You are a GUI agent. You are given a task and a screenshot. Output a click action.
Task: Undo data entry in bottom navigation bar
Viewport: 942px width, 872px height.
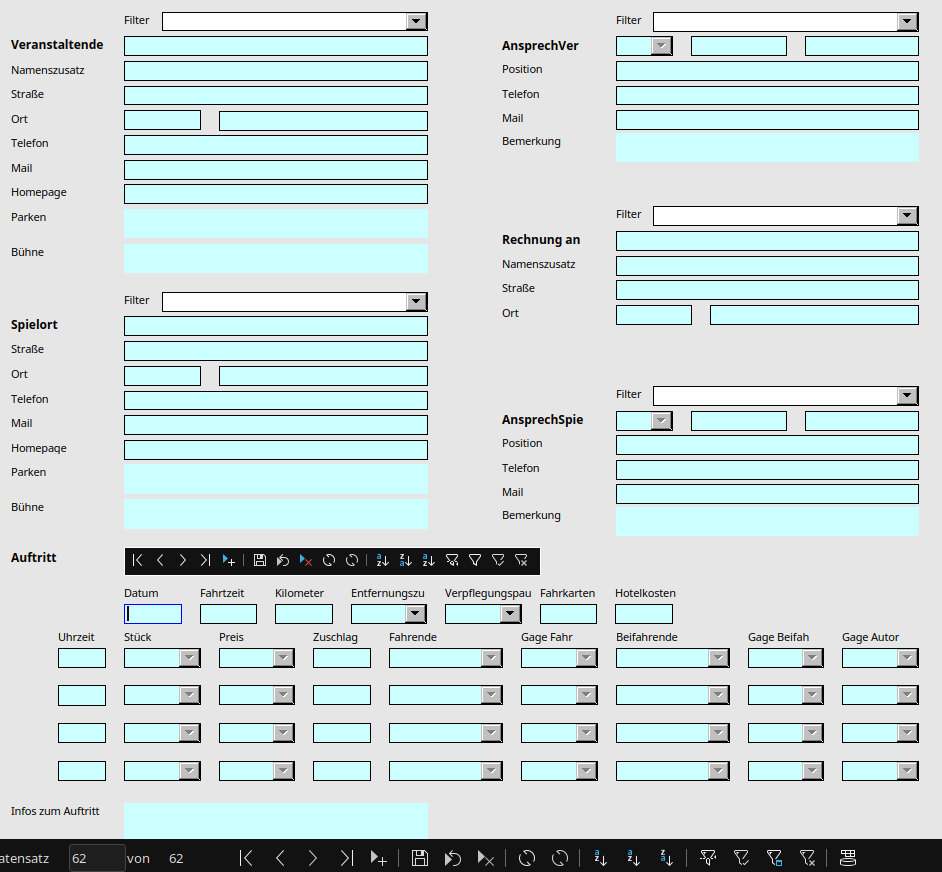[453, 858]
